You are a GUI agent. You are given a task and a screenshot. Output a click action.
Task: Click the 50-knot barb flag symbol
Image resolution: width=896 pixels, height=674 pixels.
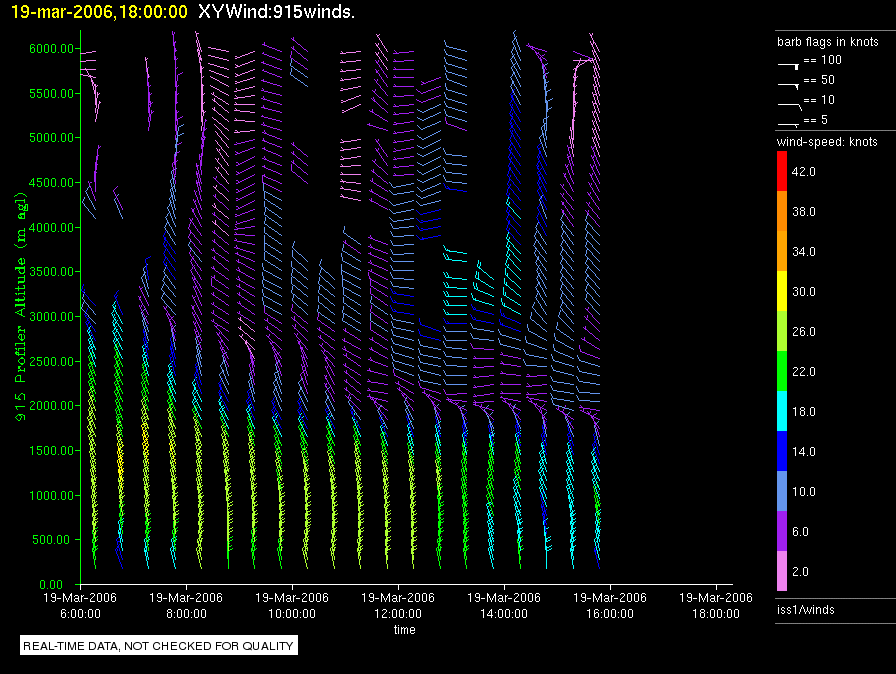pyautogui.click(x=788, y=84)
